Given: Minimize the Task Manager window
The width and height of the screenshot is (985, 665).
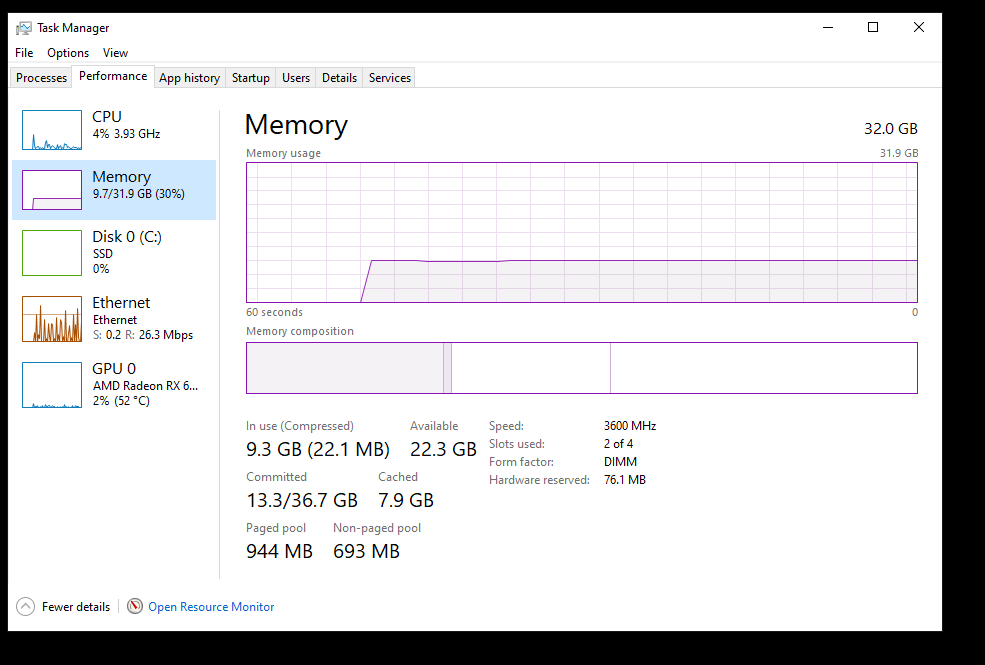Looking at the screenshot, I should coord(828,28).
